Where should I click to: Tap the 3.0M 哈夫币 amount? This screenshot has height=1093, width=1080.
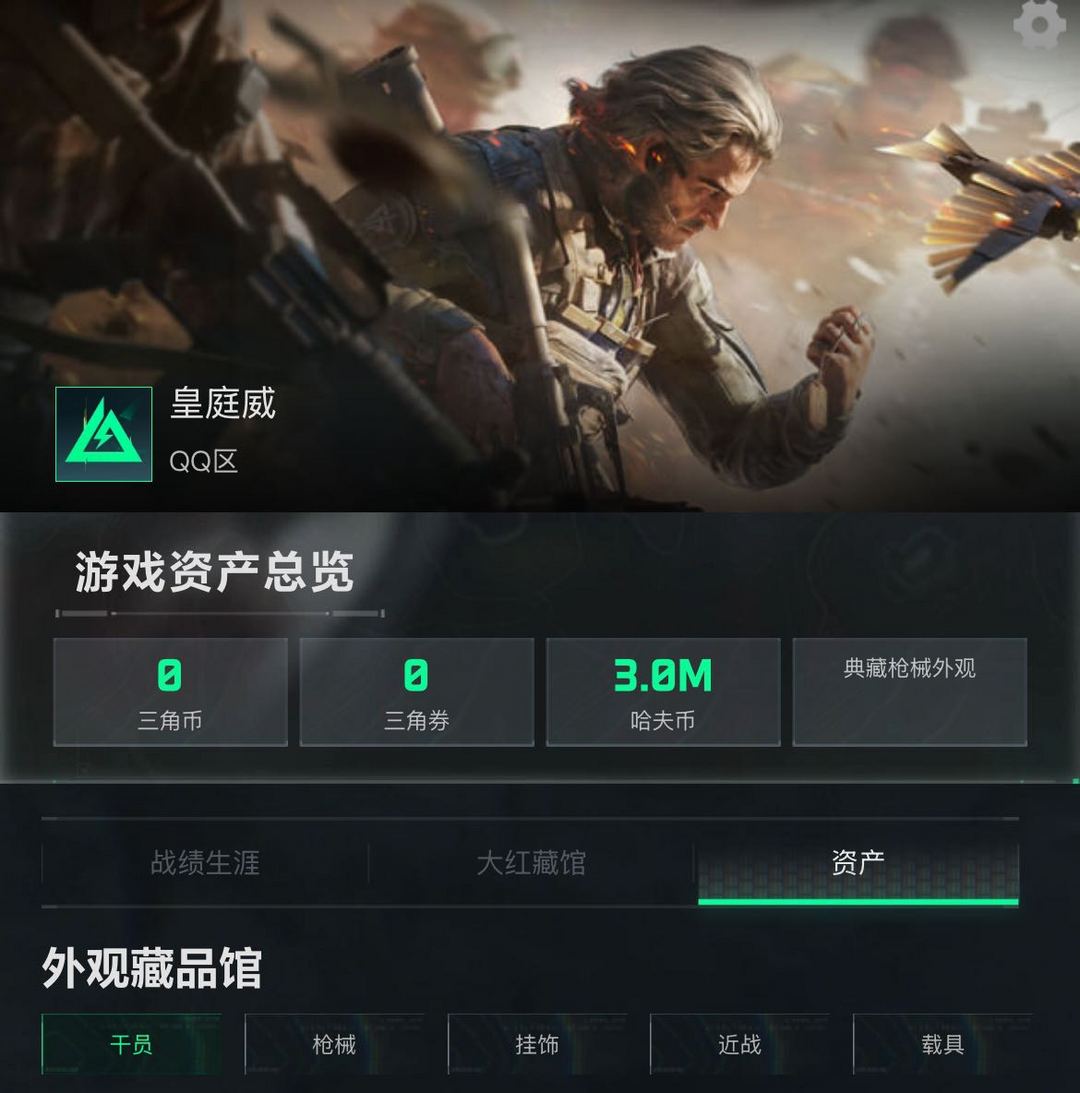pos(663,675)
